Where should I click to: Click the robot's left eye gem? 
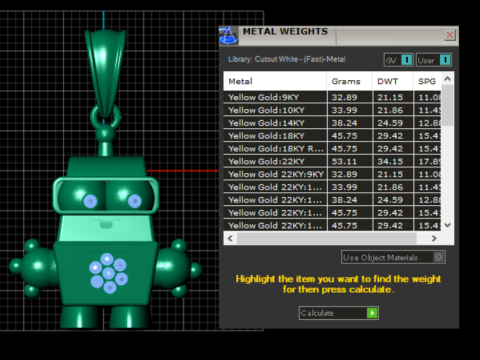tap(90, 201)
